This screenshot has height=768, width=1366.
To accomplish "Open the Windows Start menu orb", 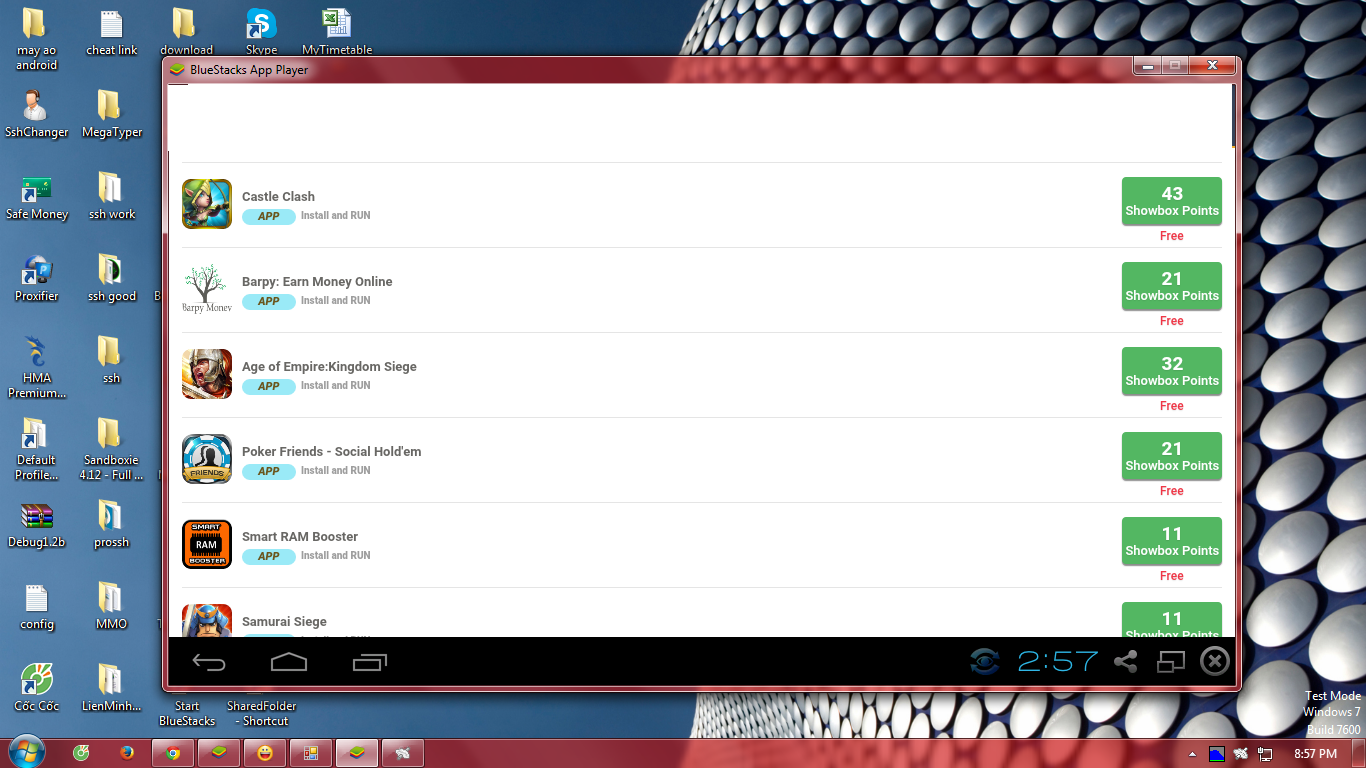I will (26, 752).
